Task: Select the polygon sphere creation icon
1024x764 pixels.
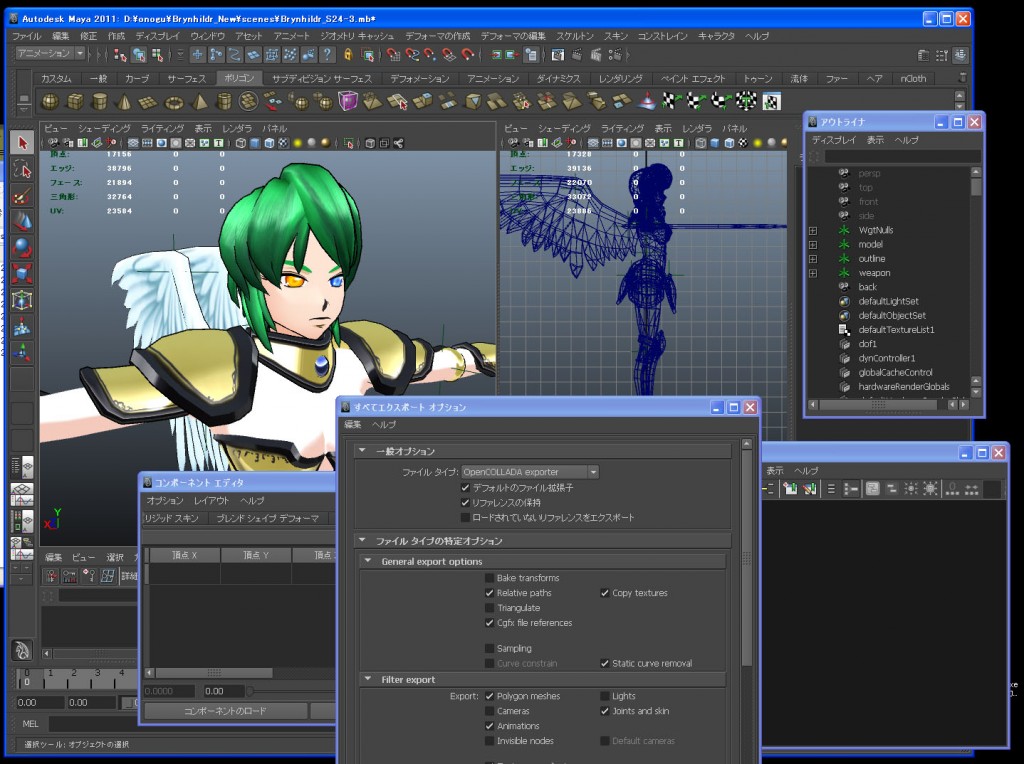Action: 49,100
